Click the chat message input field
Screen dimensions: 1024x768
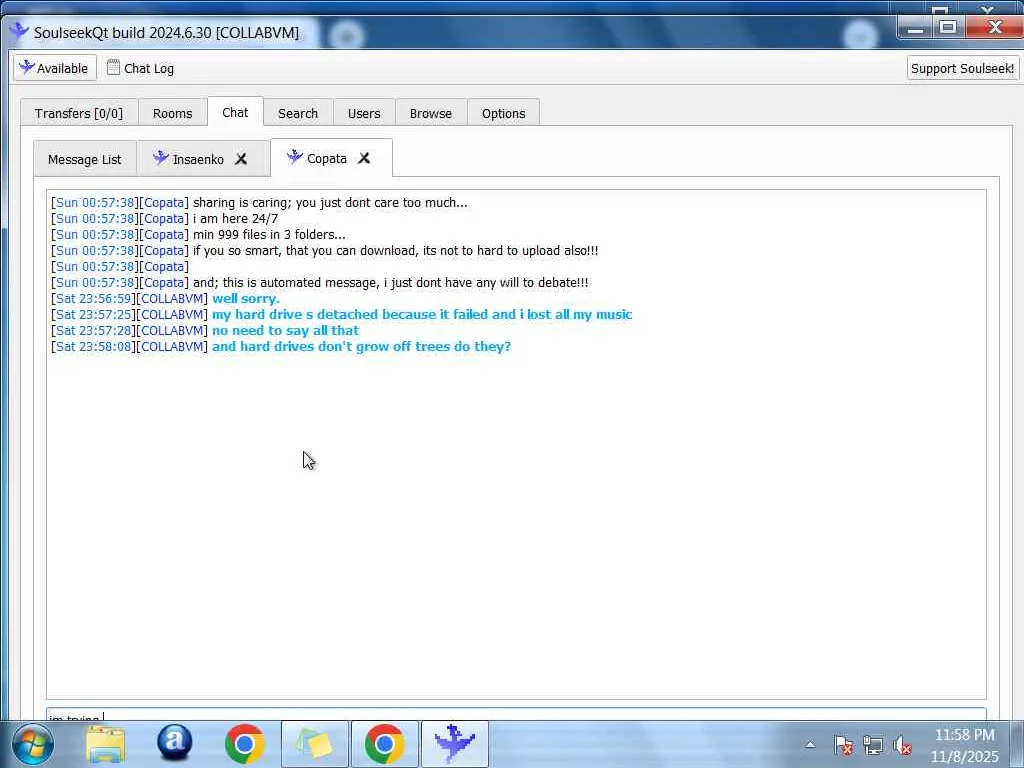(516, 714)
